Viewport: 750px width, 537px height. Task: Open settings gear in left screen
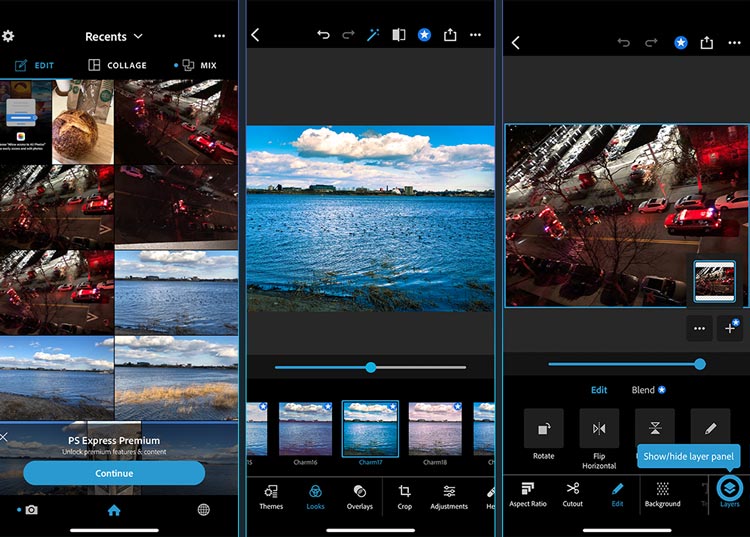(x=8, y=36)
